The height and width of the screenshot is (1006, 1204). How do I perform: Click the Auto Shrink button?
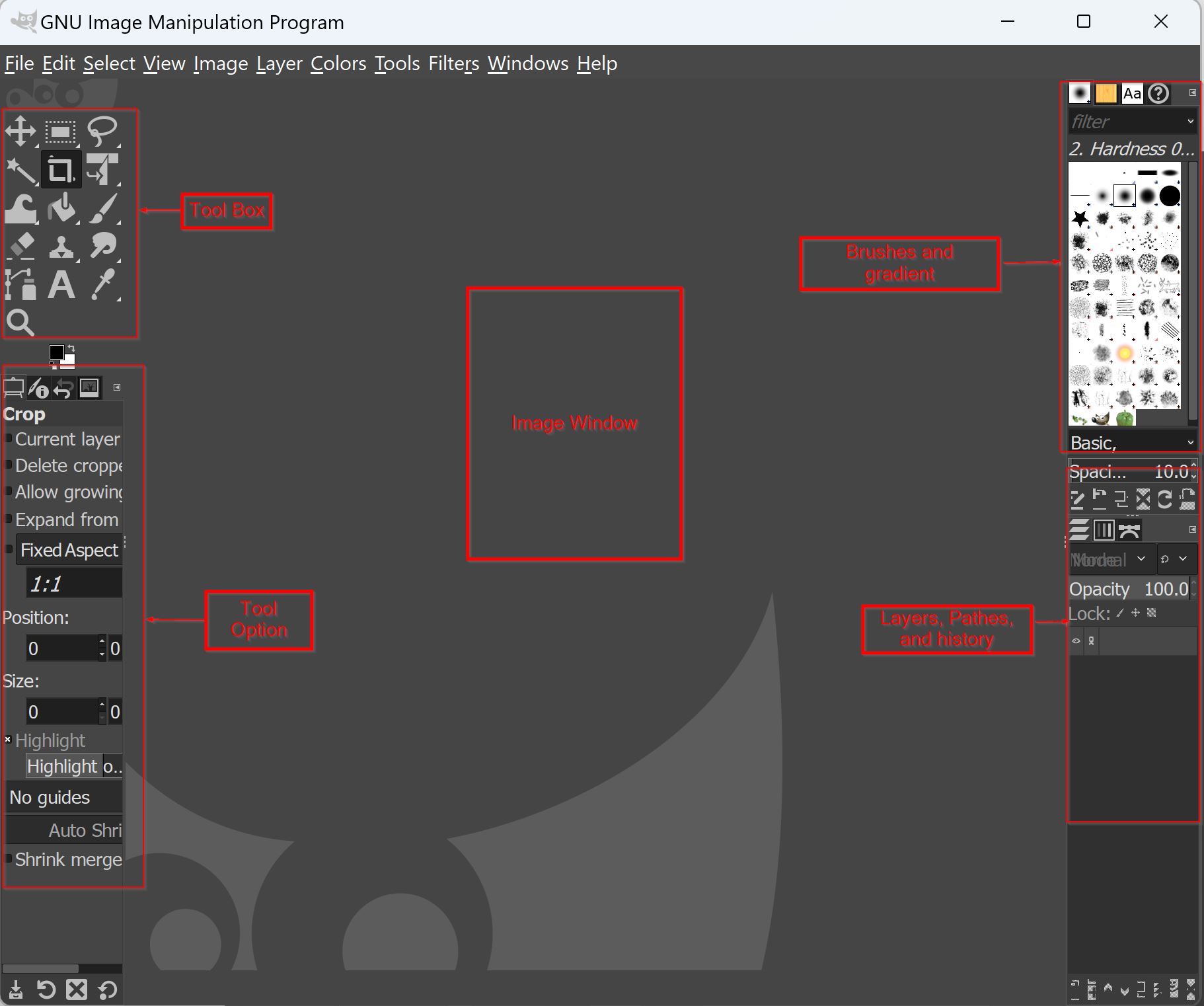64,830
